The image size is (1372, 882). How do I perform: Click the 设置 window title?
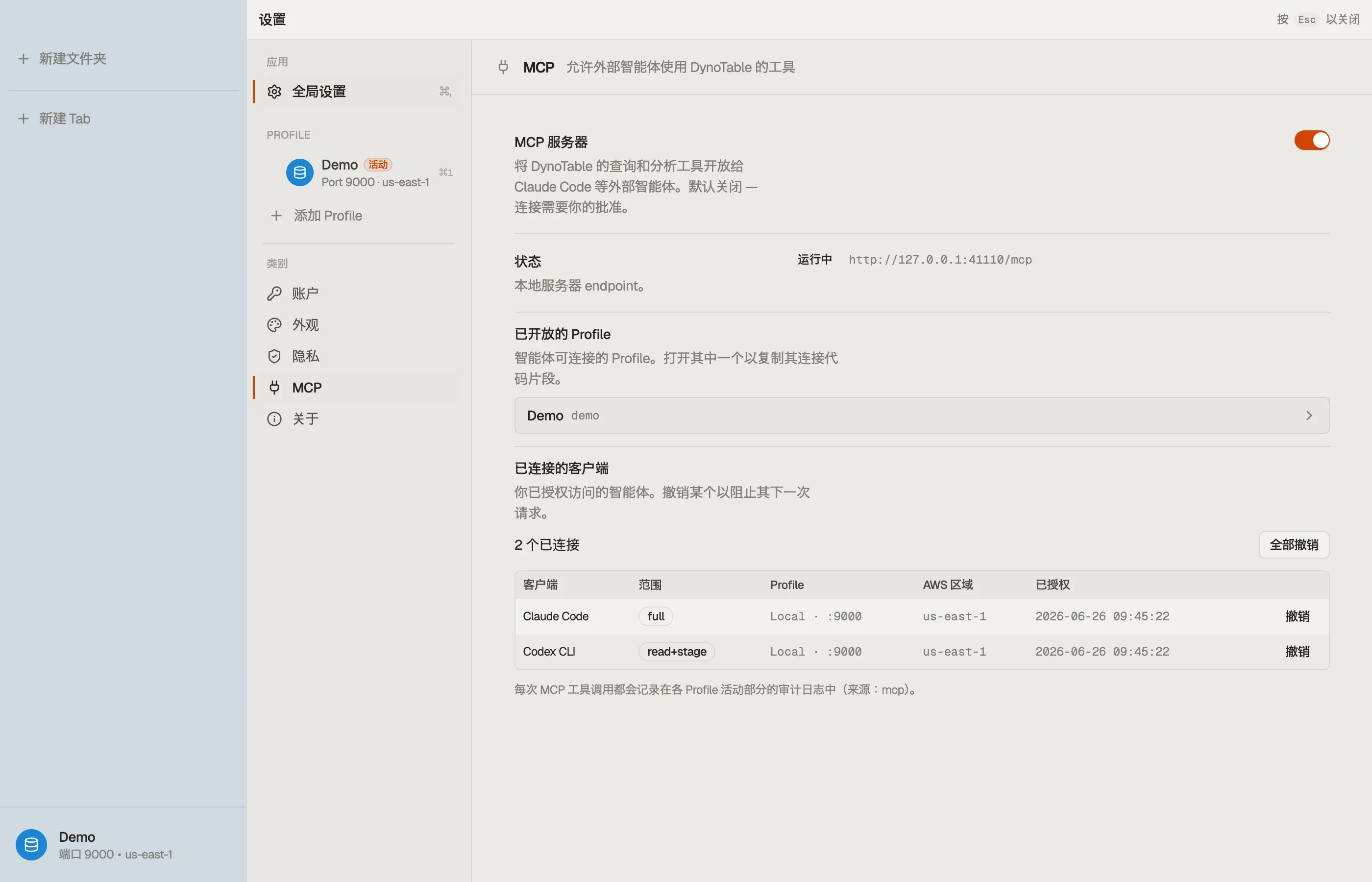[x=272, y=20]
